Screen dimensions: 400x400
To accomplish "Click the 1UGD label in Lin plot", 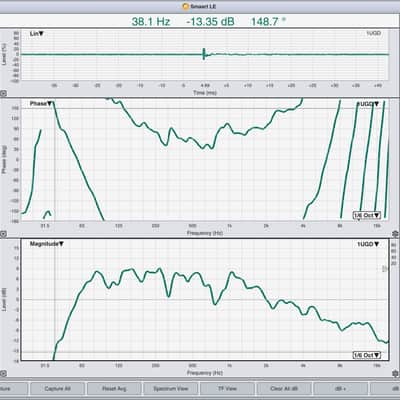I will point(373,33).
